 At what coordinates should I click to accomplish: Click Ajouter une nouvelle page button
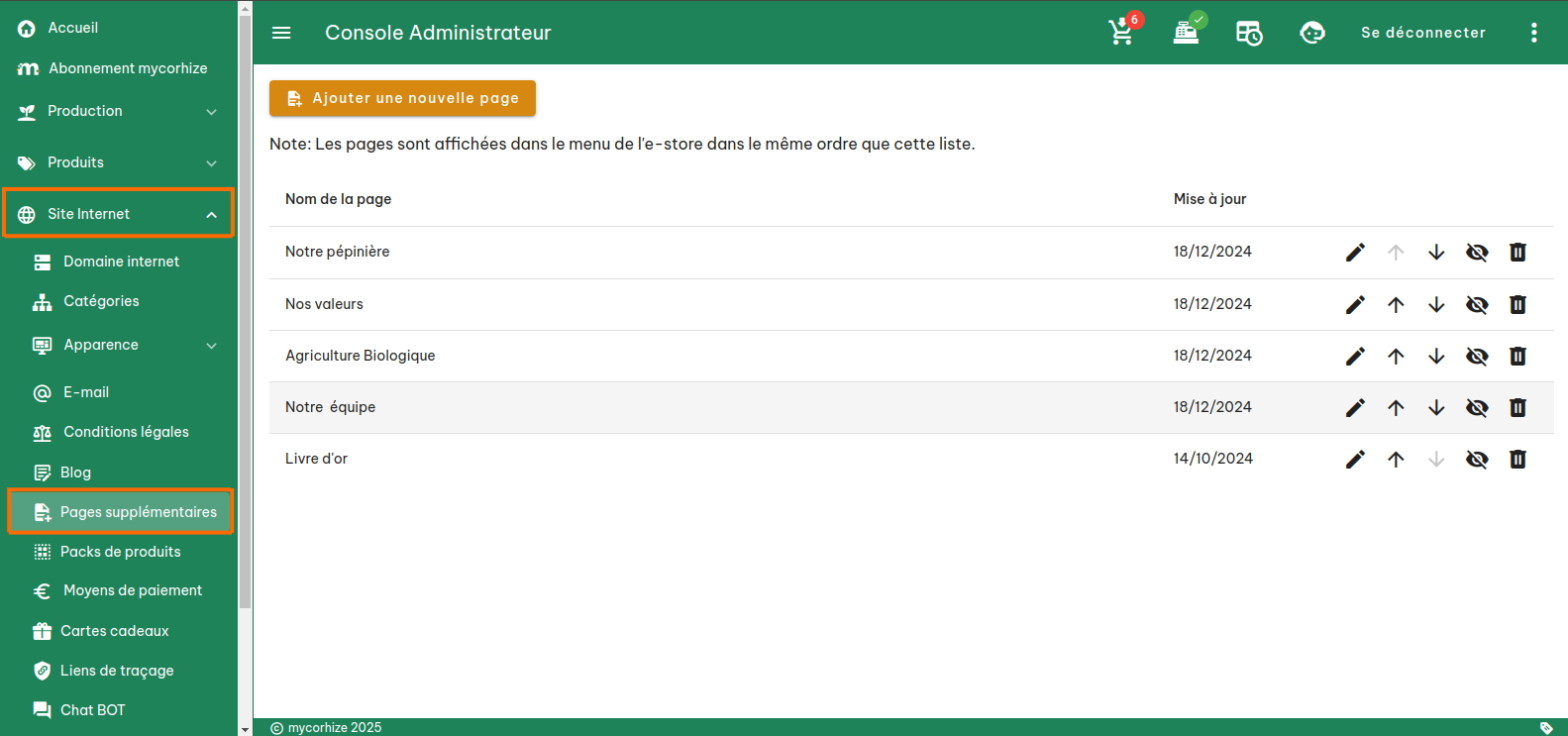pyautogui.click(x=402, y=98)
